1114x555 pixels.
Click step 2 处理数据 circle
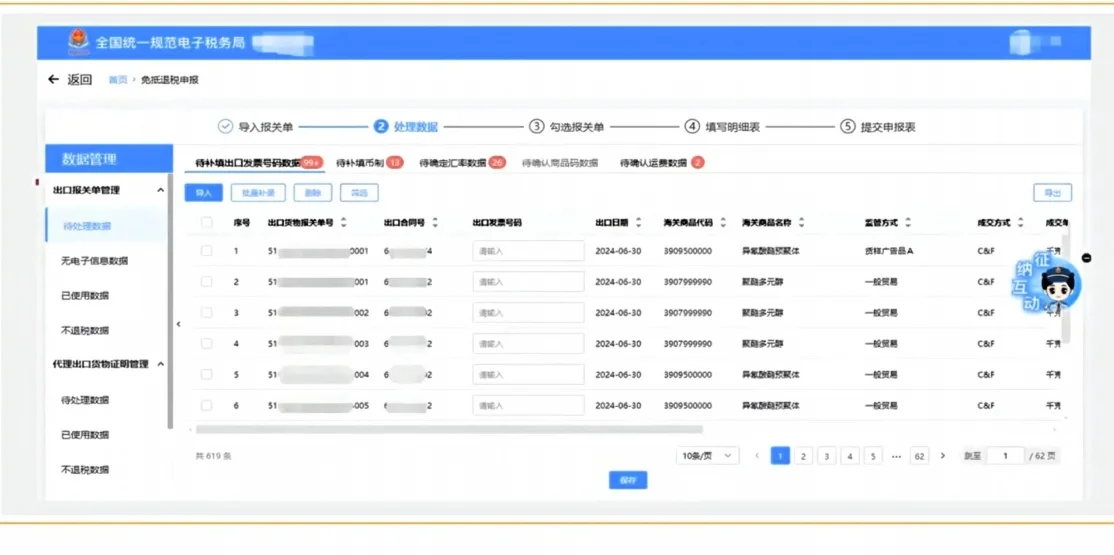tap(381, 126)
